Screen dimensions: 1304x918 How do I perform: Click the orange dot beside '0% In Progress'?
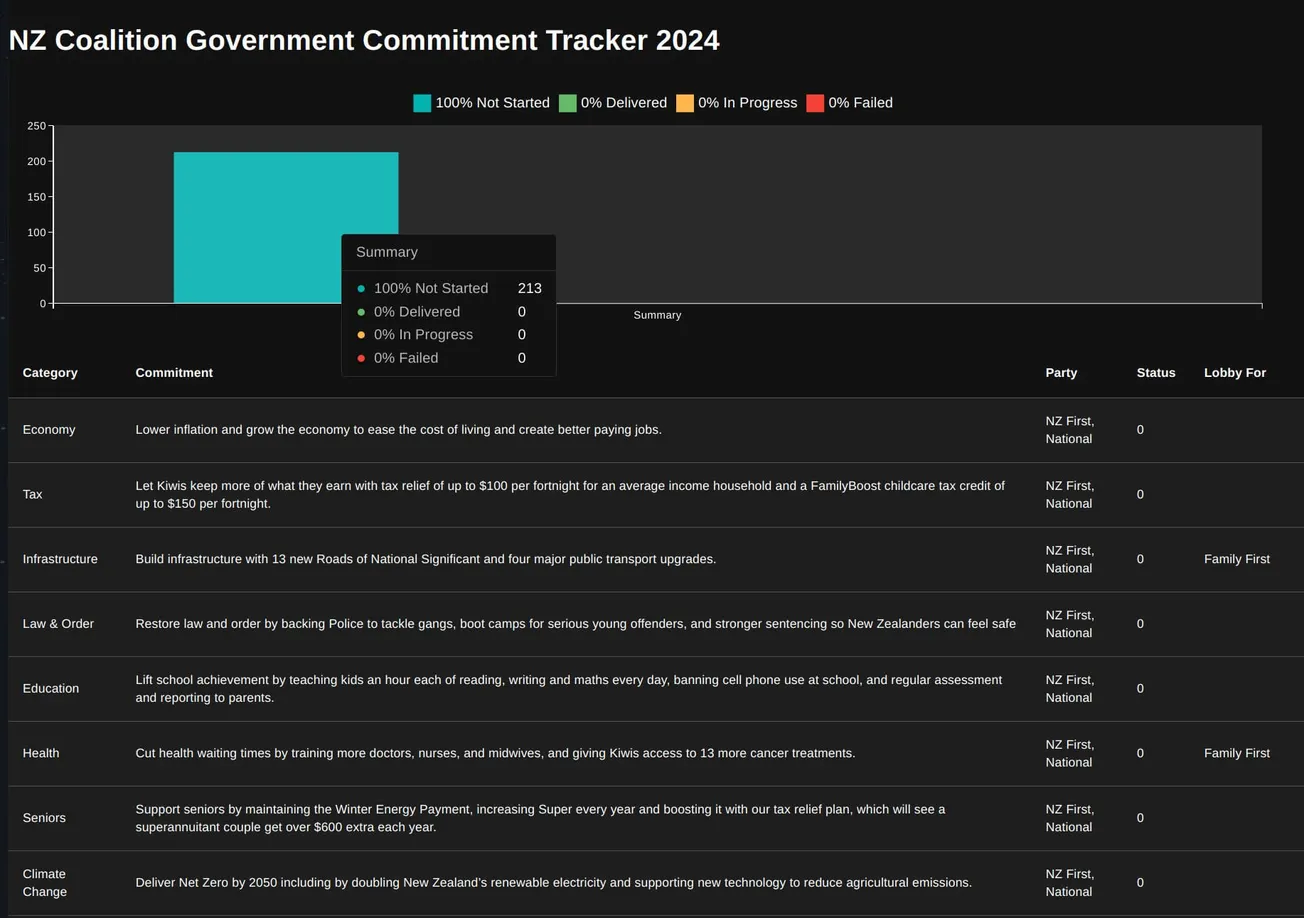(360, 334)
